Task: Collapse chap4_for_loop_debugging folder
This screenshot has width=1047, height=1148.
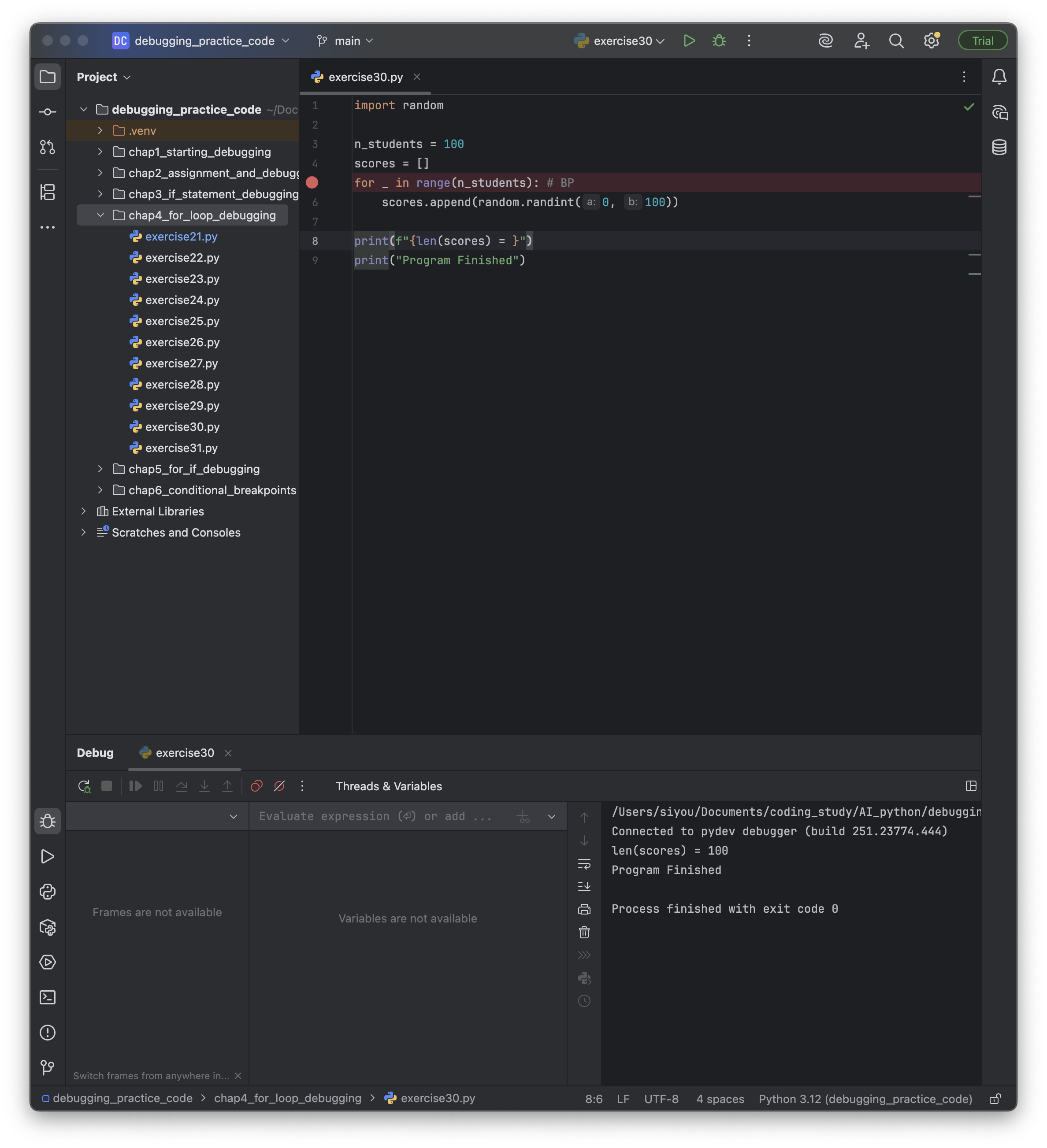Action: coord(100,215)
